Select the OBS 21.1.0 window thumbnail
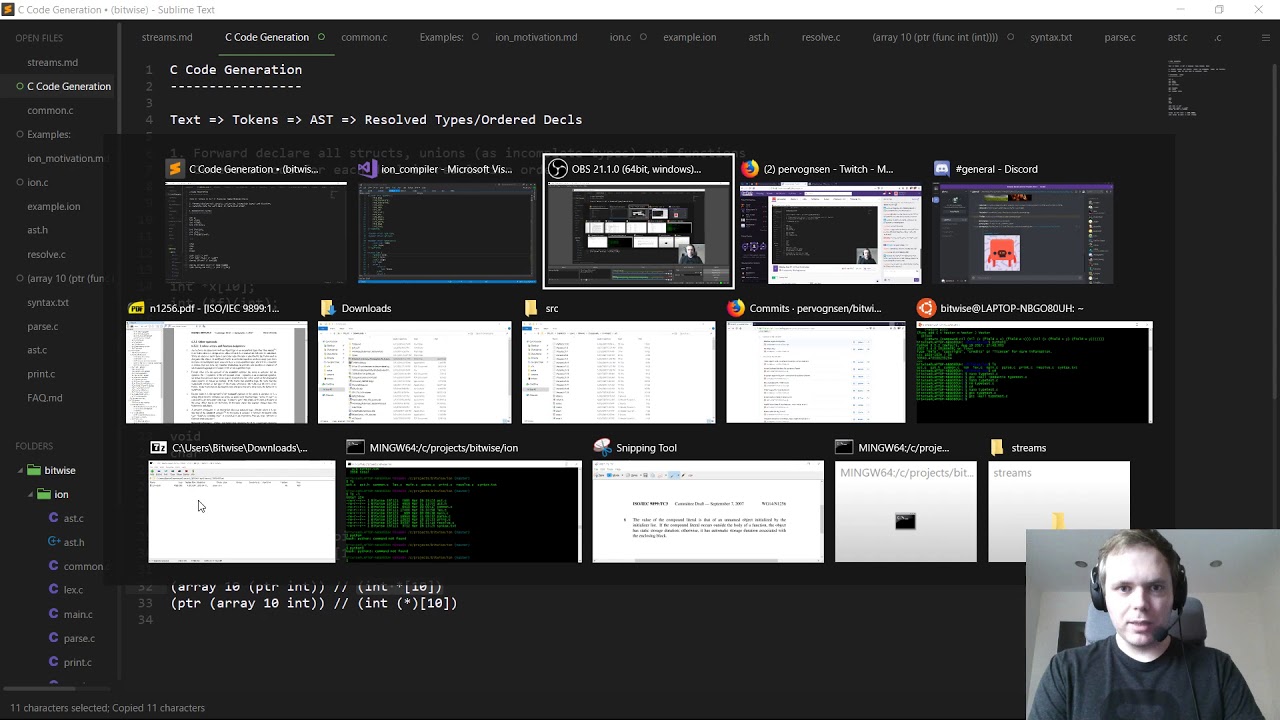The height and width of the screenshot is (720, 1280). click(x=638, y=234)
